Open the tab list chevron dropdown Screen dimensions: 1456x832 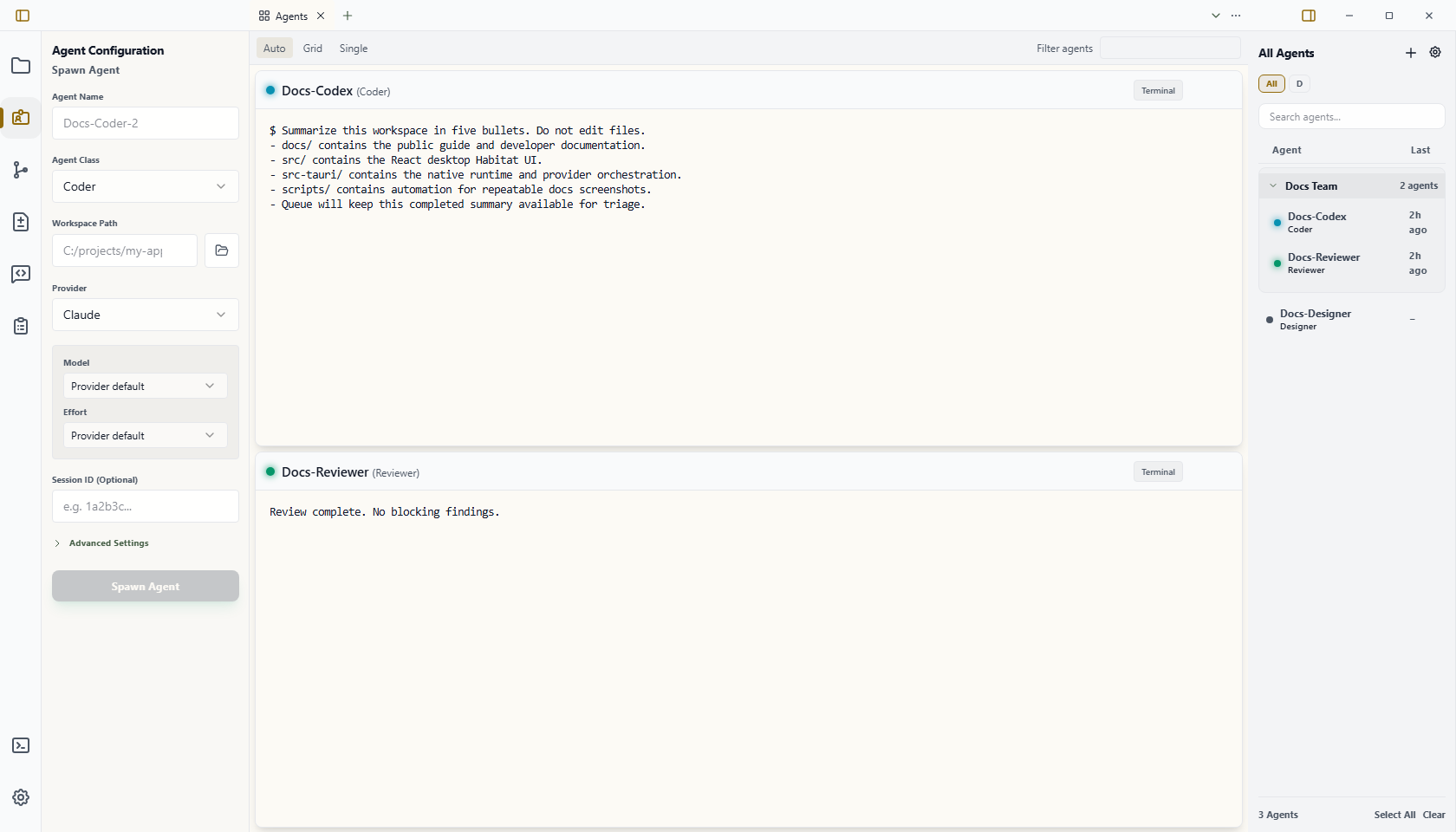1216,16
